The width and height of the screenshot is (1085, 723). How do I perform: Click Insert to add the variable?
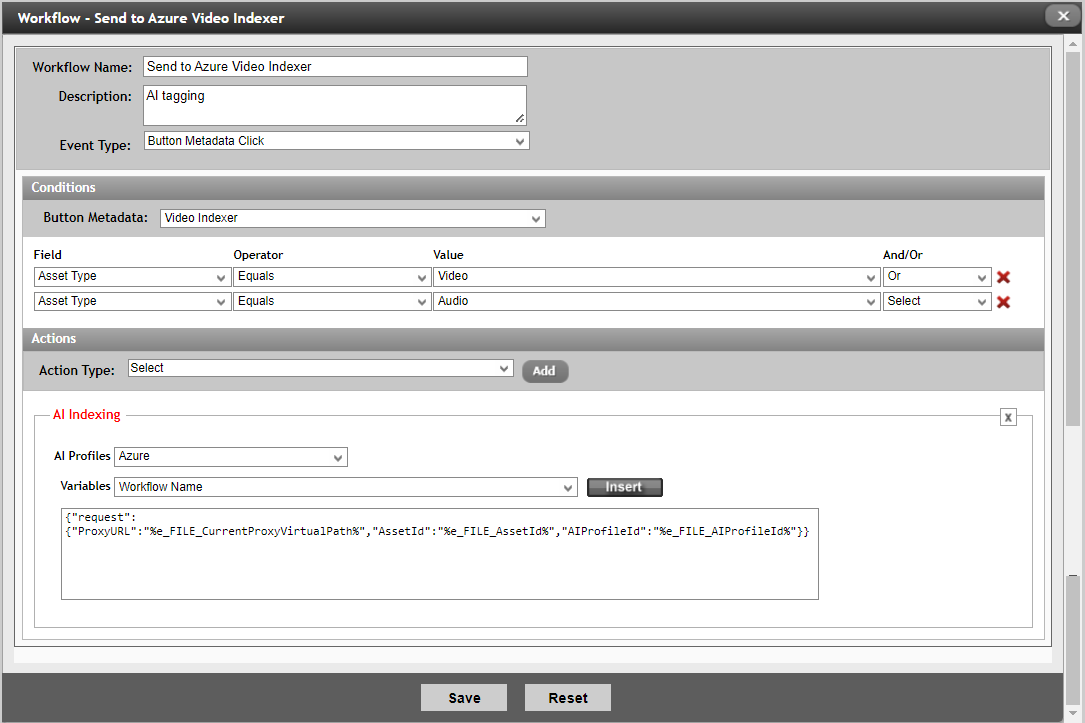[624, 487]
